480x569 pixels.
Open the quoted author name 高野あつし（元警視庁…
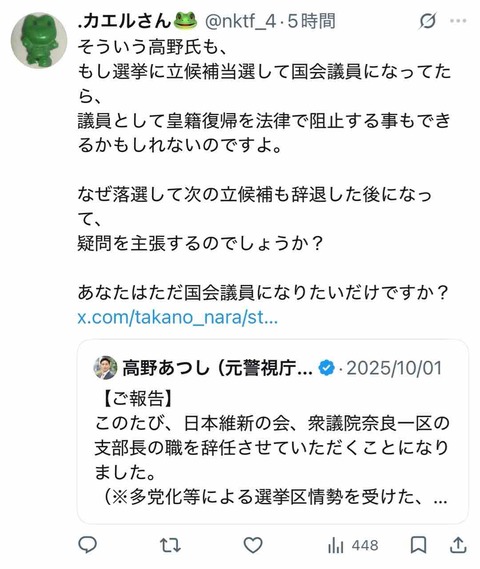tap(217, 368)
